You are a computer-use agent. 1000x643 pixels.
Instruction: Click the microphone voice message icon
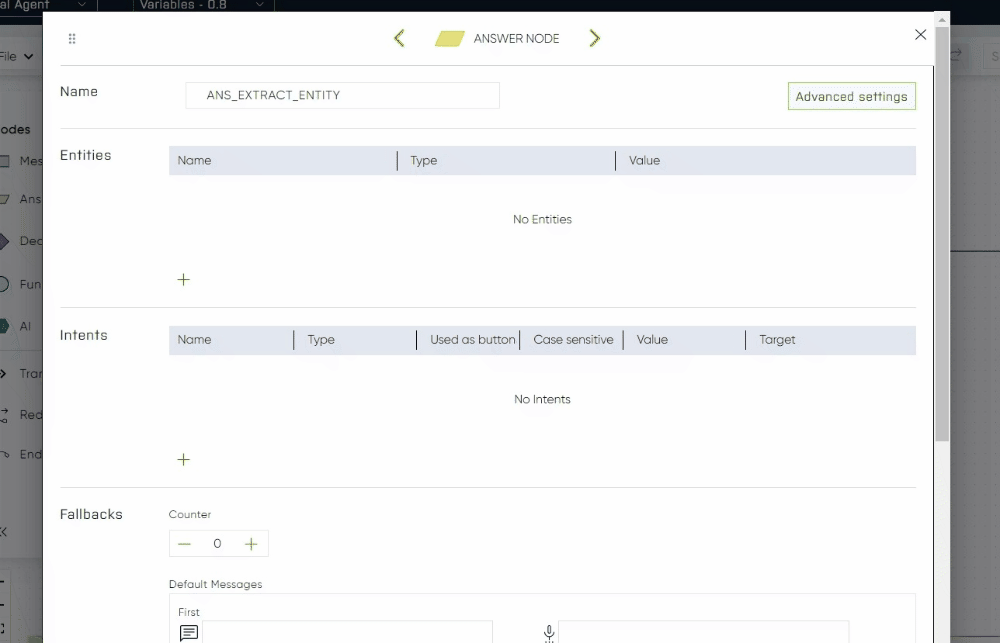point(549,633)
